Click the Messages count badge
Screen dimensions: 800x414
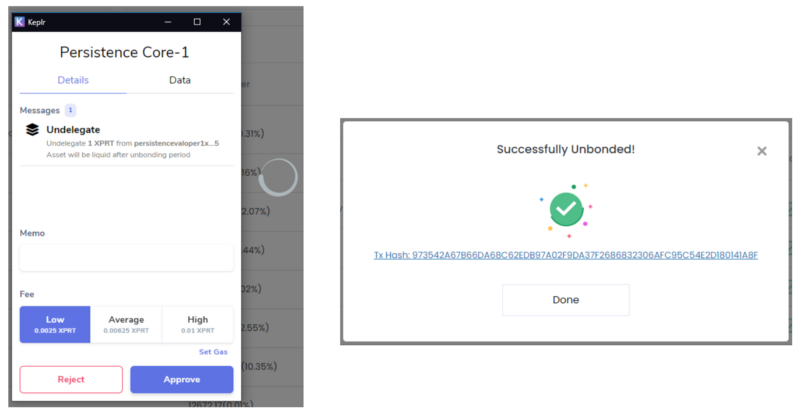point(70,110)
